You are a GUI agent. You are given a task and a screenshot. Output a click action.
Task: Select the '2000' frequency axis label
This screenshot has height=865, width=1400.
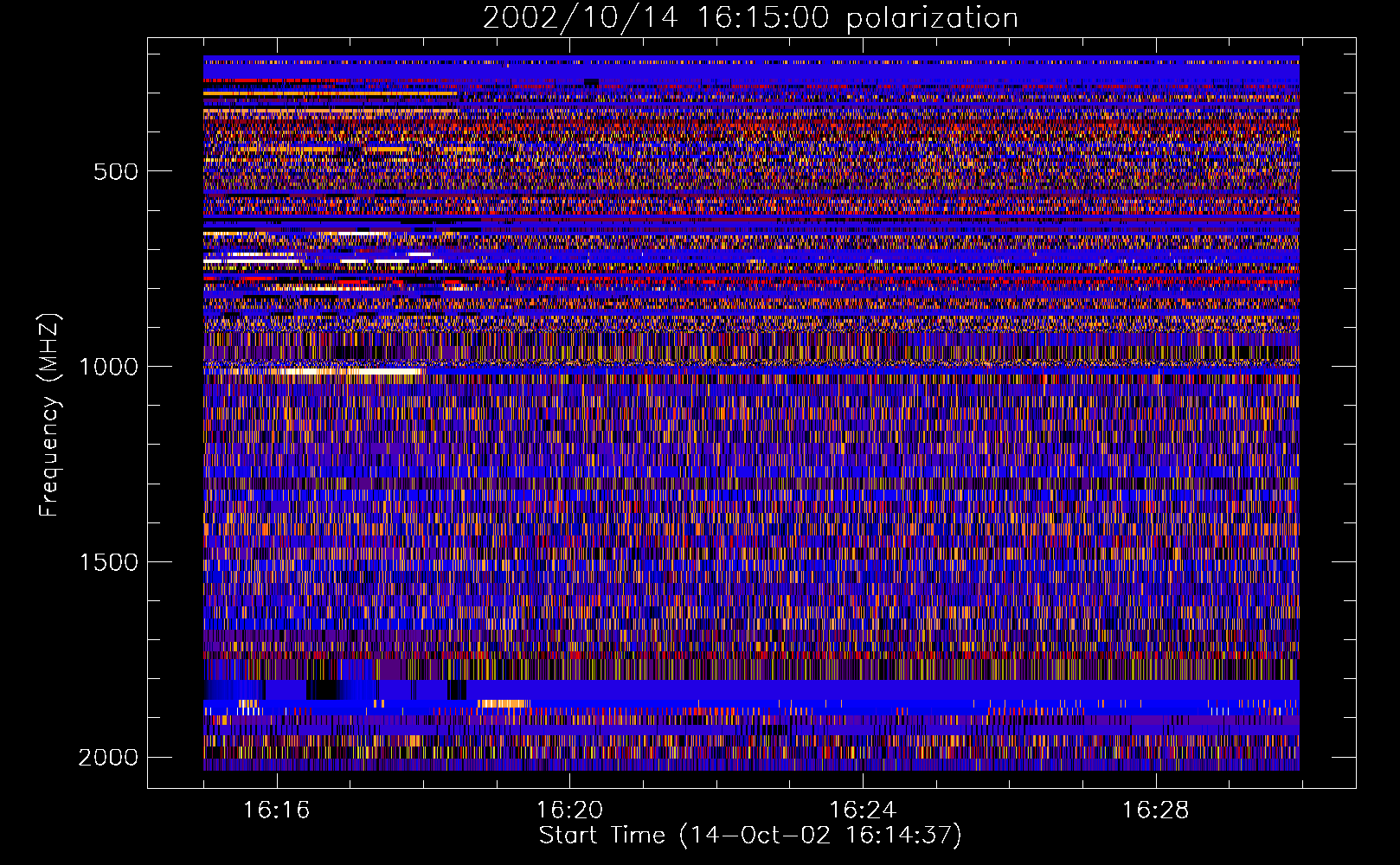point(108,758)
